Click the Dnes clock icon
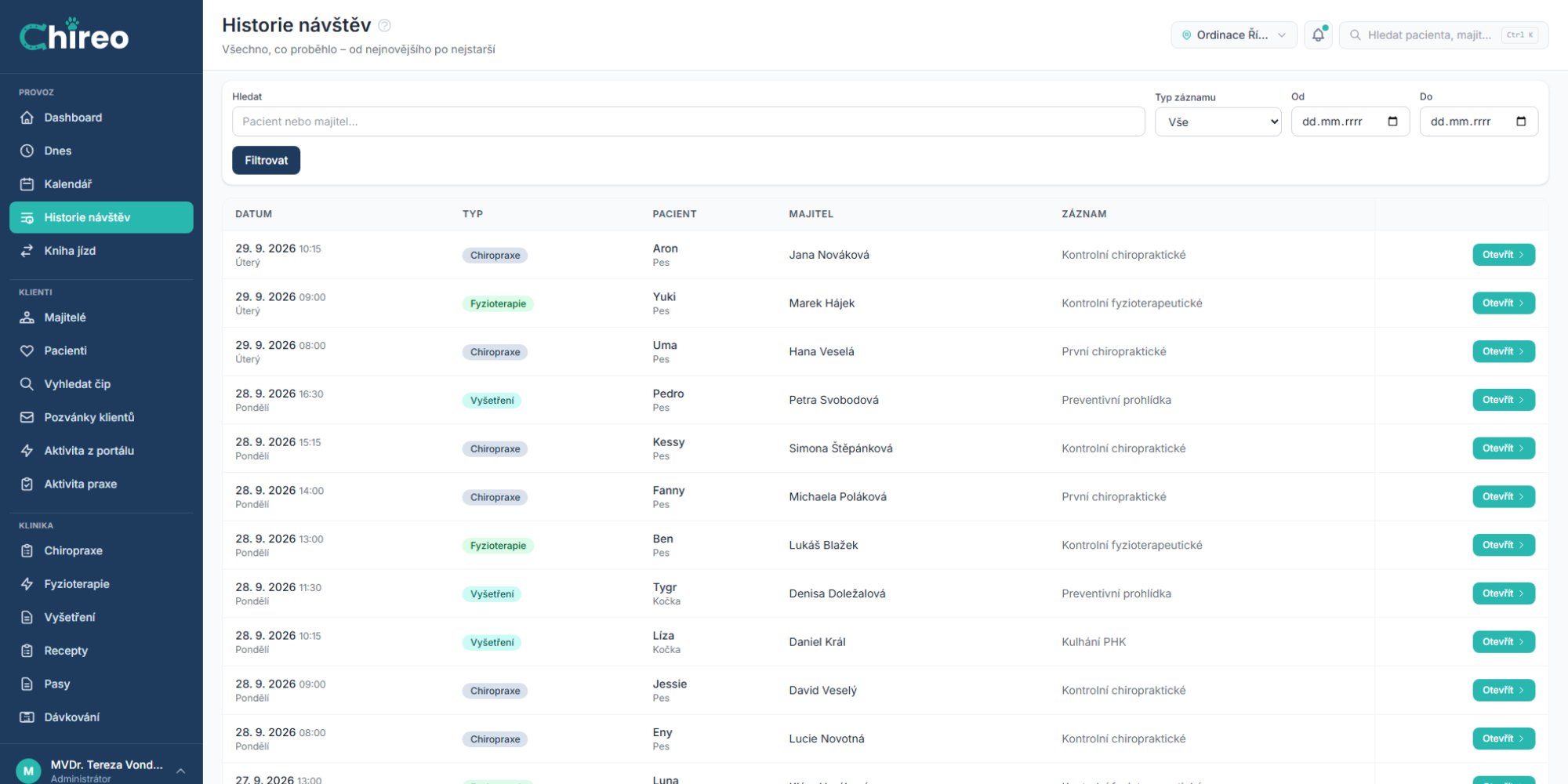The width and height of the screenshot is (1568, 784). (x=27, y=151)
